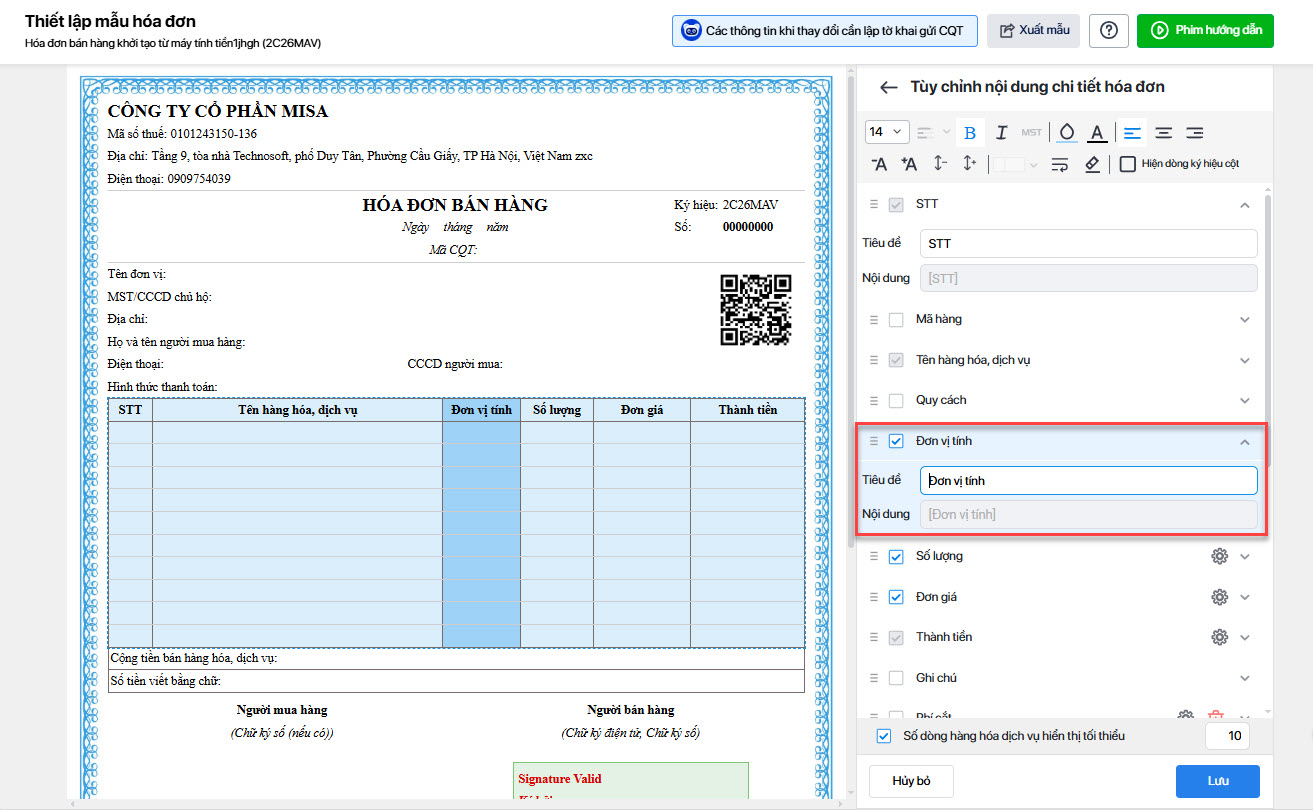This screenshot has width=1313, height=810.
Task: Click the Lưu save button
Action: pos(1217,781)
